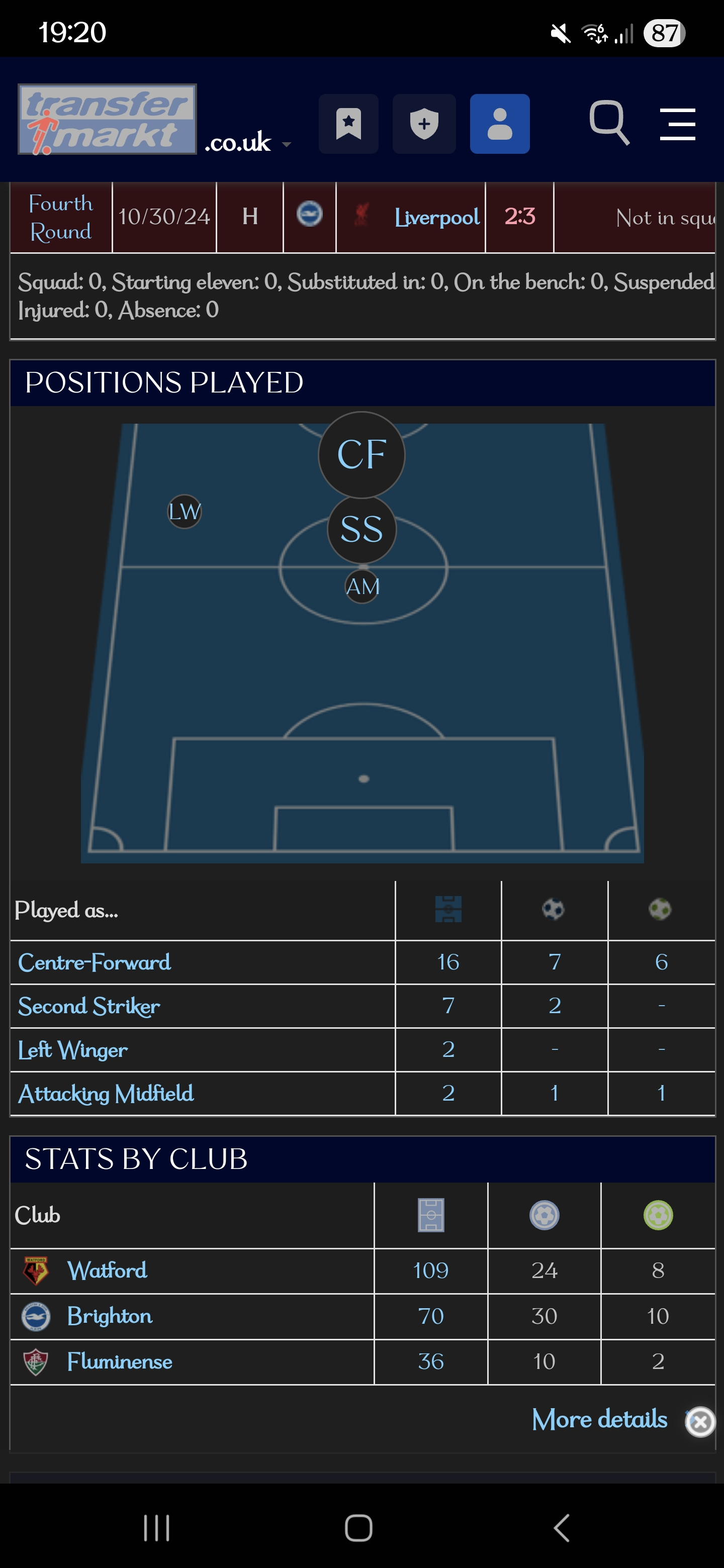The height and width of the screenshot is (1568, 724).
Task: Tap the AM position marker
Action: [x=363, y=586]
